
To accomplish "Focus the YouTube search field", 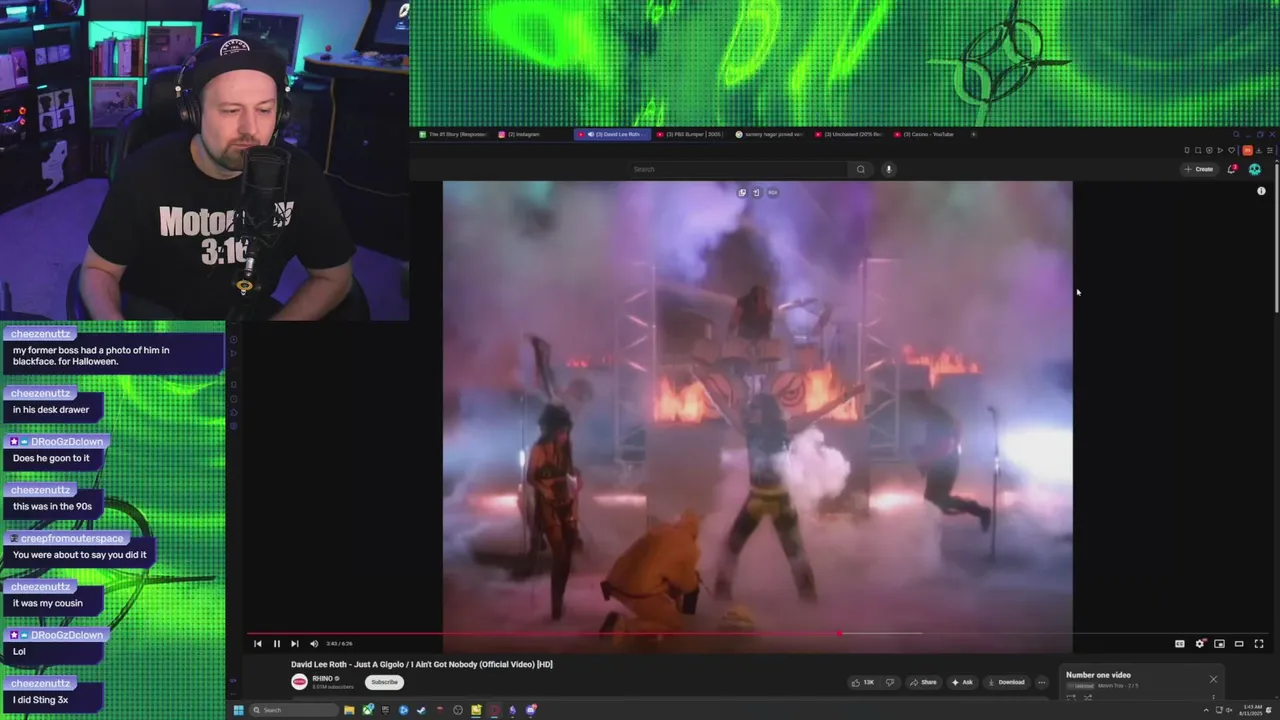I will point(738,169).
